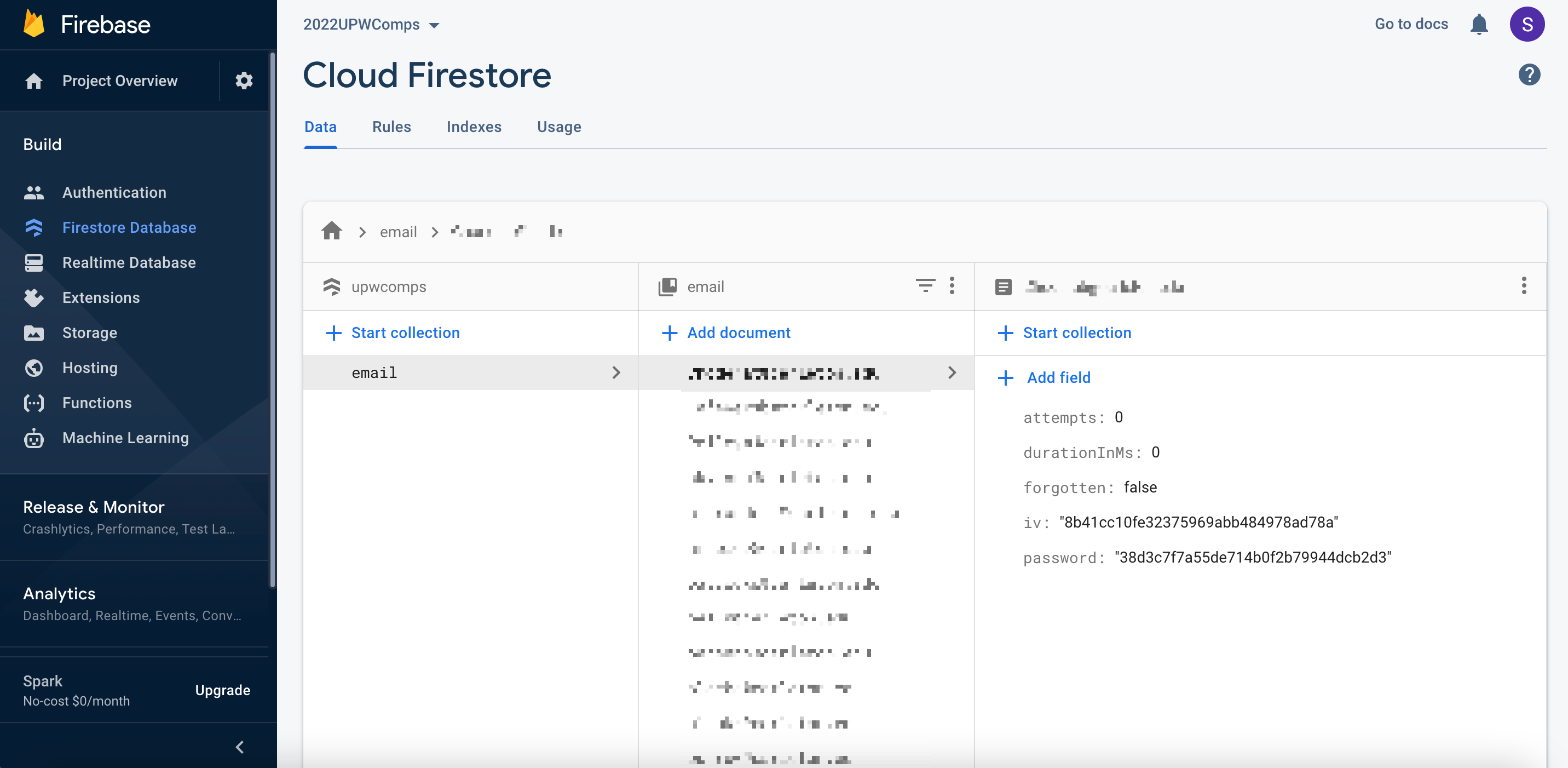Open the email collection filter icon
The height and width of the screenshot is (768, 1568).
(925, 285)
